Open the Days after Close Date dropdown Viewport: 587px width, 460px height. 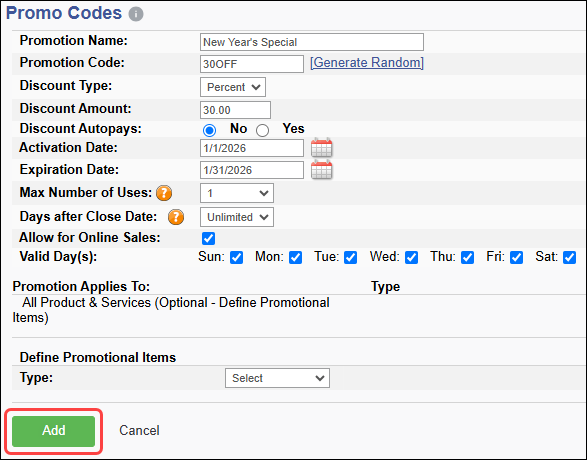click(x=237, y=217)
